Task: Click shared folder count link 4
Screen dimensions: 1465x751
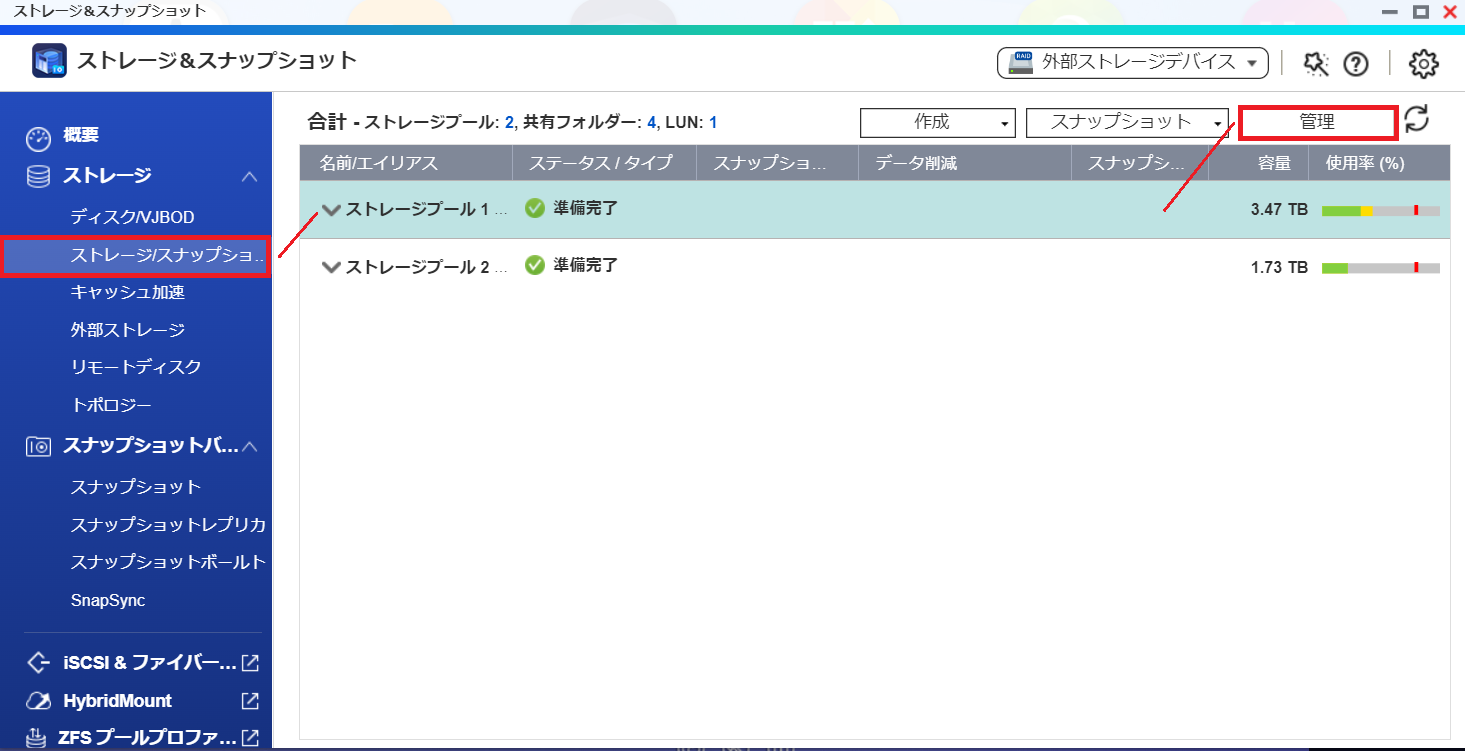Action: 651,123
